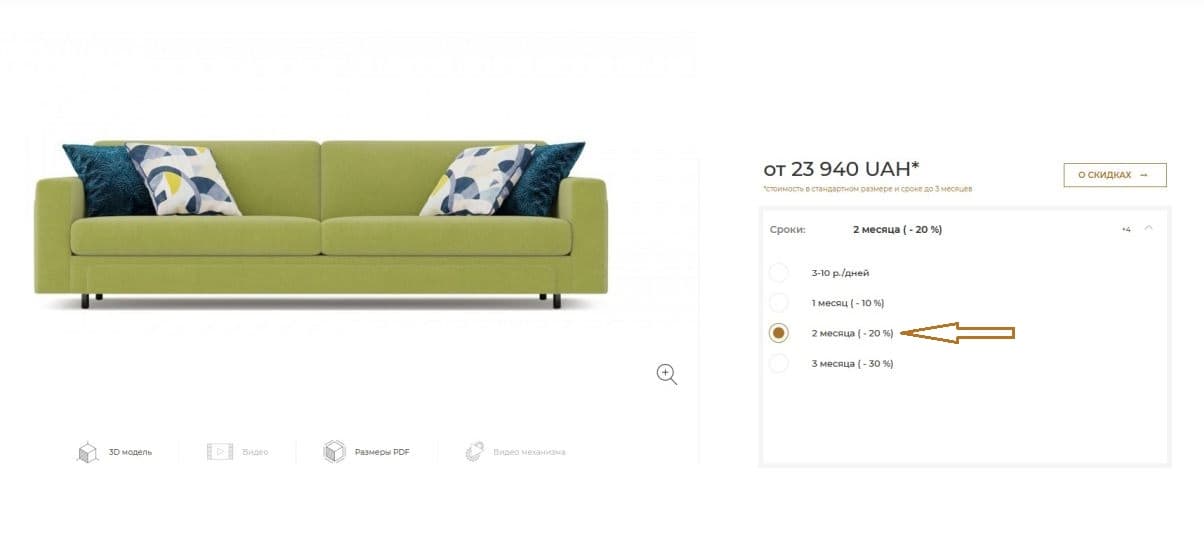The width and height of the screenshot is (1204, 540).
Task: Select the 1 месяц (-10 %) radio button
Action: 779,302
